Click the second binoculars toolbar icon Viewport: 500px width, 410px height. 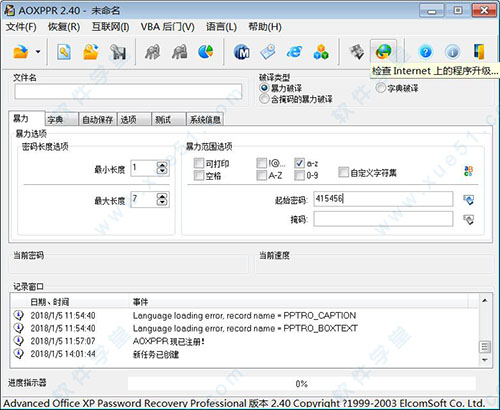[179, 52]
